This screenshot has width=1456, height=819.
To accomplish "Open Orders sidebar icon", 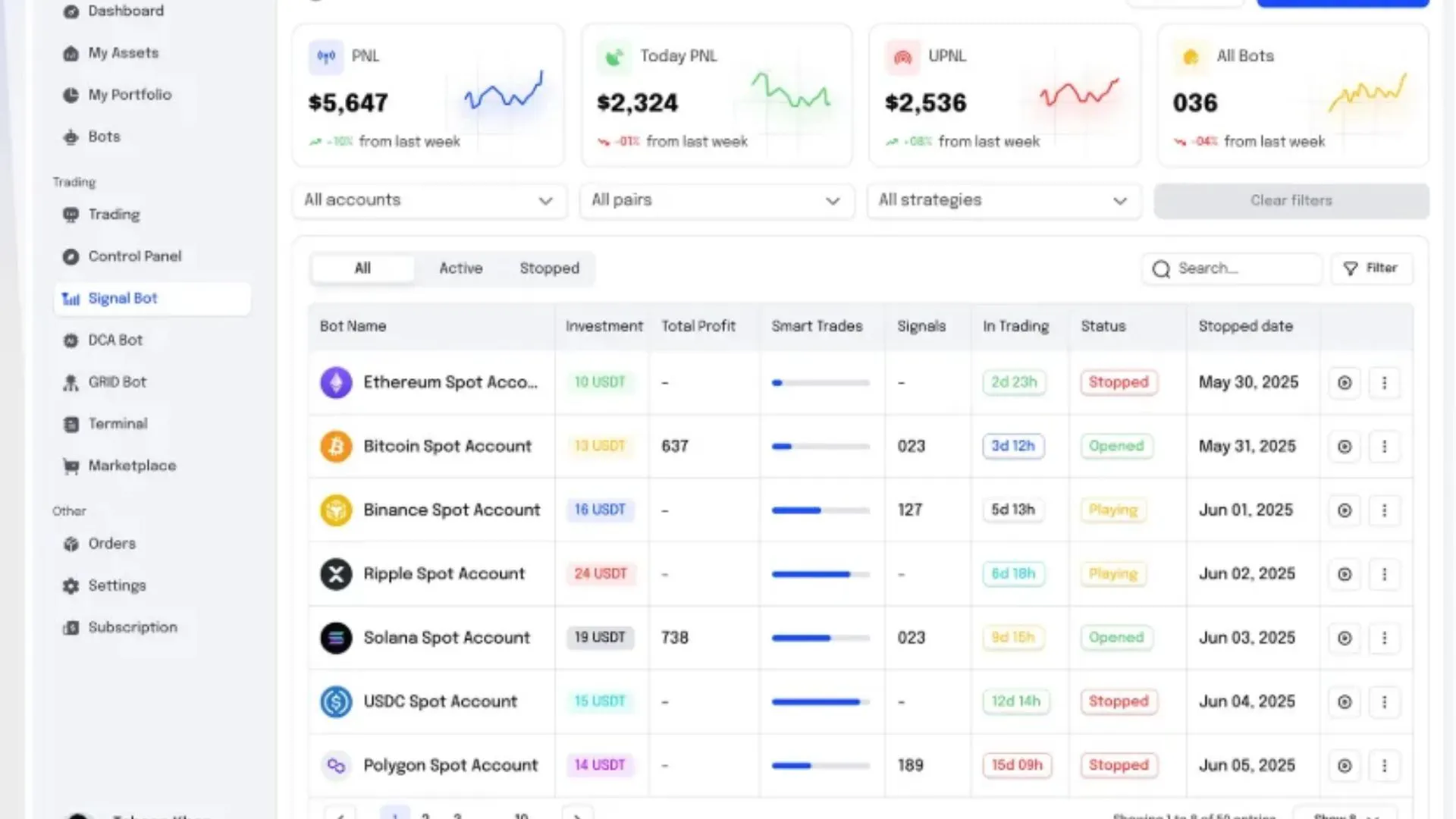I will 71,544.
